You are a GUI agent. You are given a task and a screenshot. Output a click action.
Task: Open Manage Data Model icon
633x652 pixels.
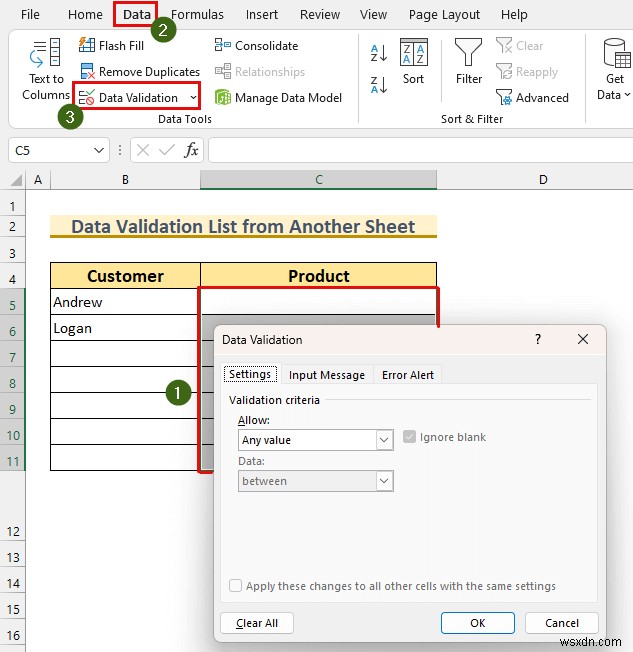tap(223, 98)
